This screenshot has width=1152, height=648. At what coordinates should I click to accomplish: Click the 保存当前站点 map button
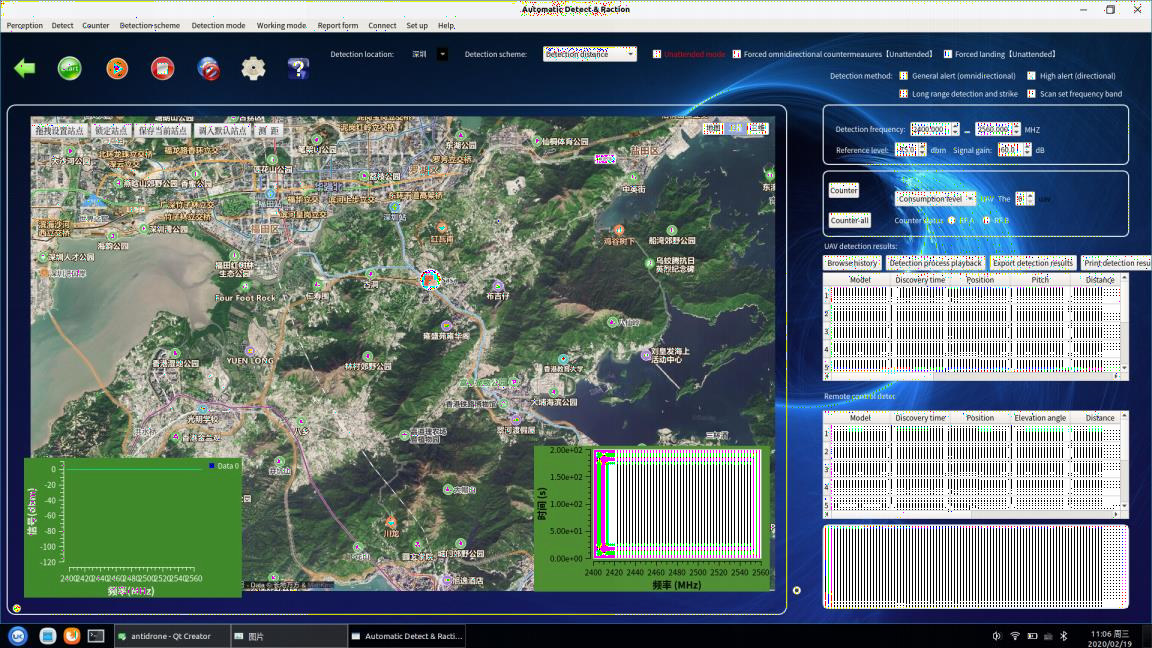[163, 131]
